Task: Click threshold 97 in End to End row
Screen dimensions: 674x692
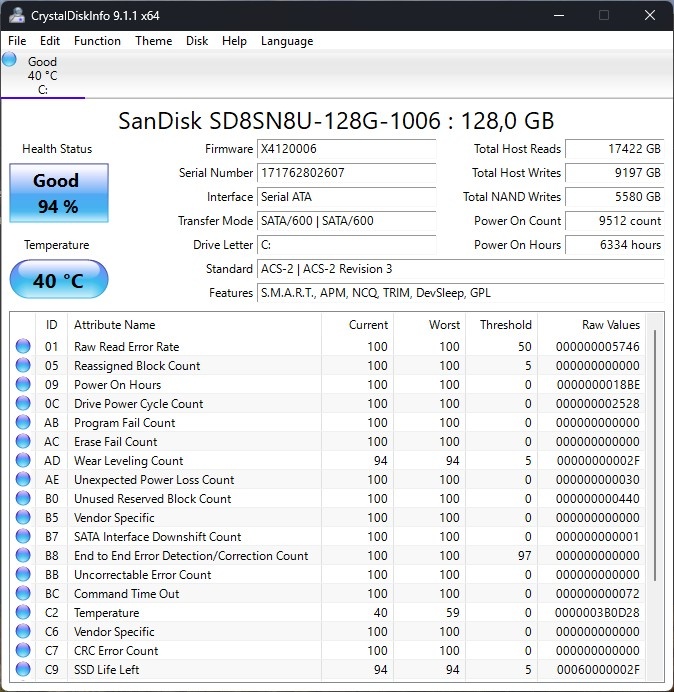Action: [524, 555]
